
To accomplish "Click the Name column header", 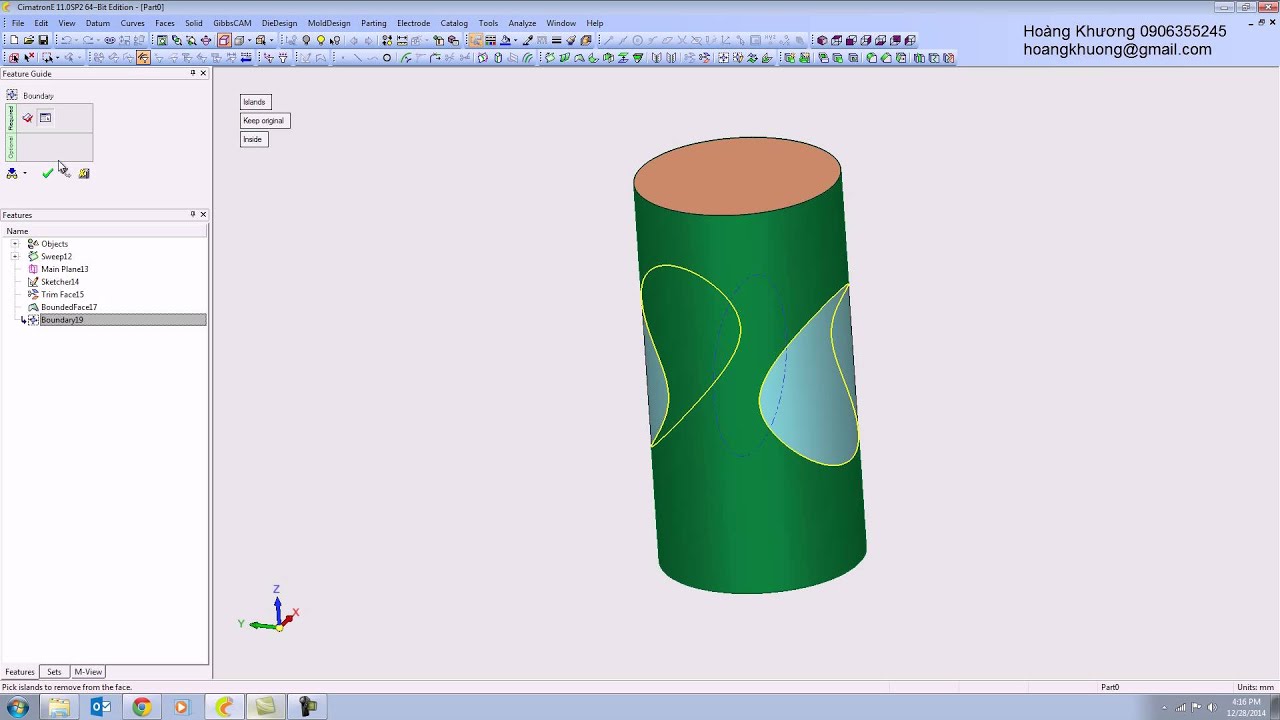I will [104, 231].
